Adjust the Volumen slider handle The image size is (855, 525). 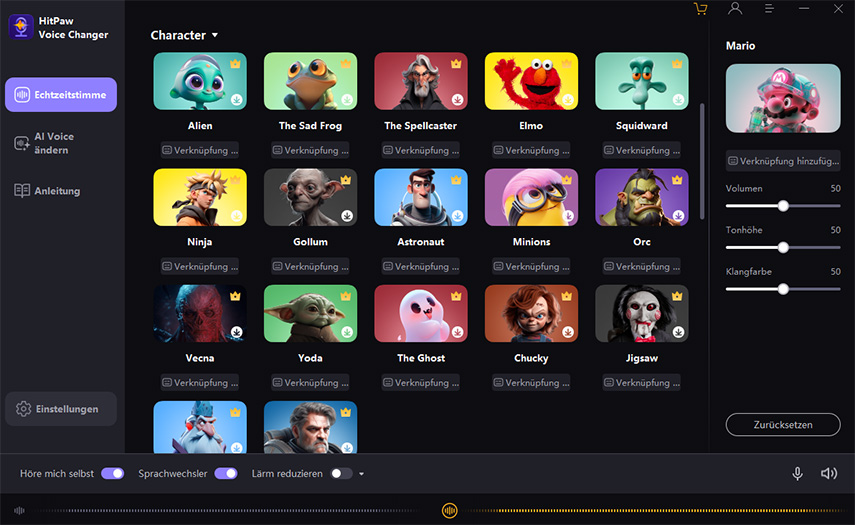[783, 206]
